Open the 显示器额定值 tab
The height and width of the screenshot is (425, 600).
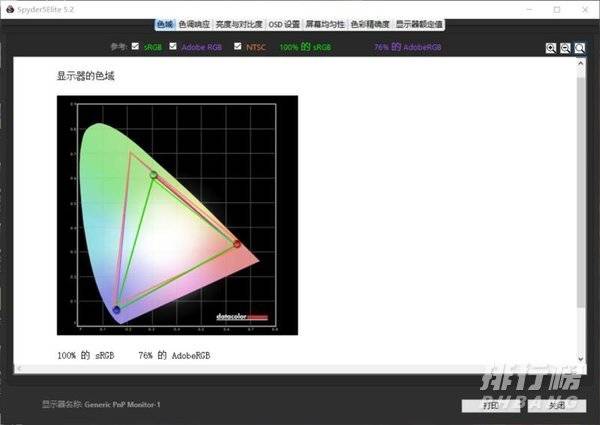[x=419, y=24]
